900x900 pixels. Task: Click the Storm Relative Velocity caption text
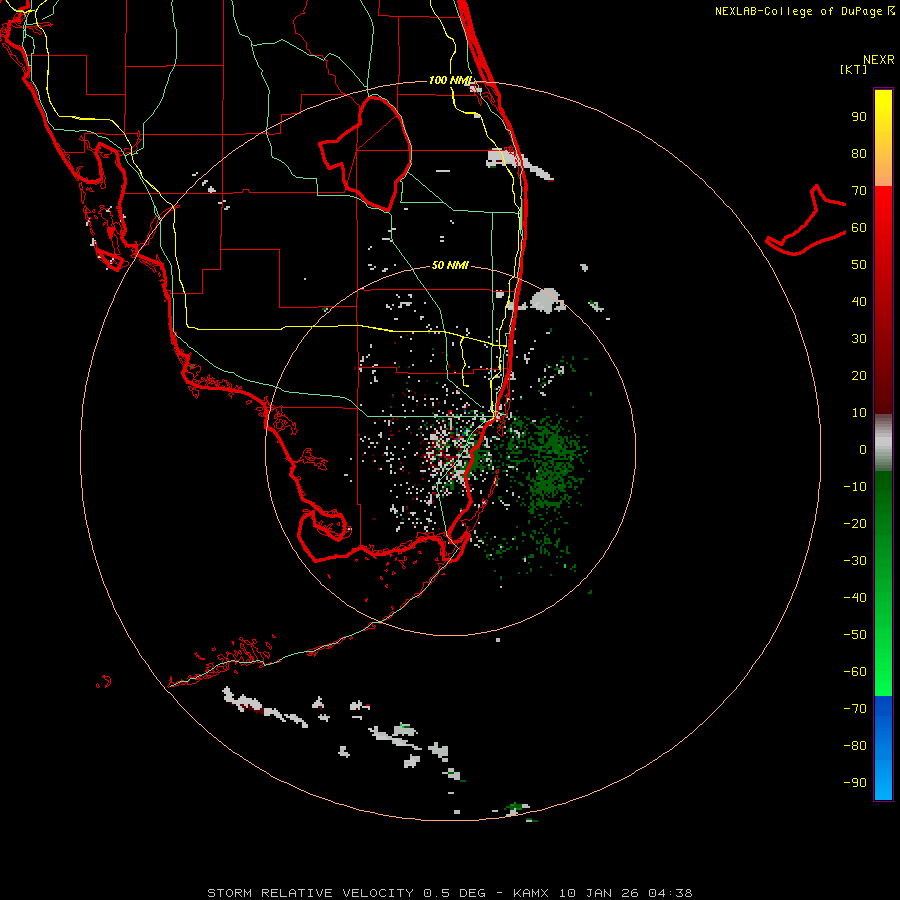[x=449, y=893]
